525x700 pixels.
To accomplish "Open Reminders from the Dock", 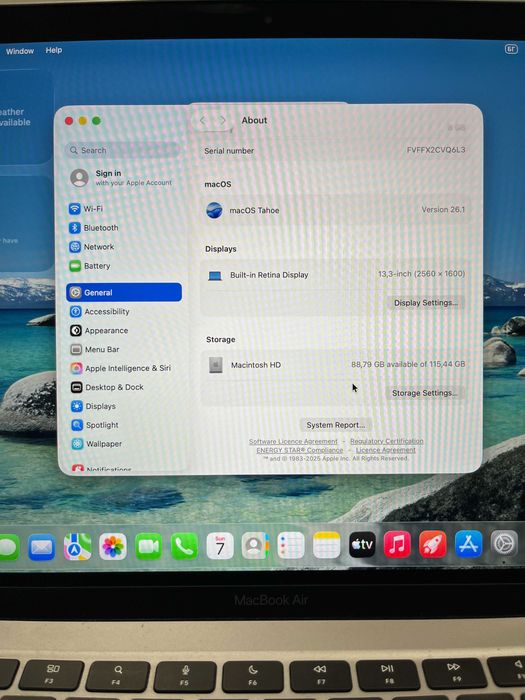I will click(291, 545).
